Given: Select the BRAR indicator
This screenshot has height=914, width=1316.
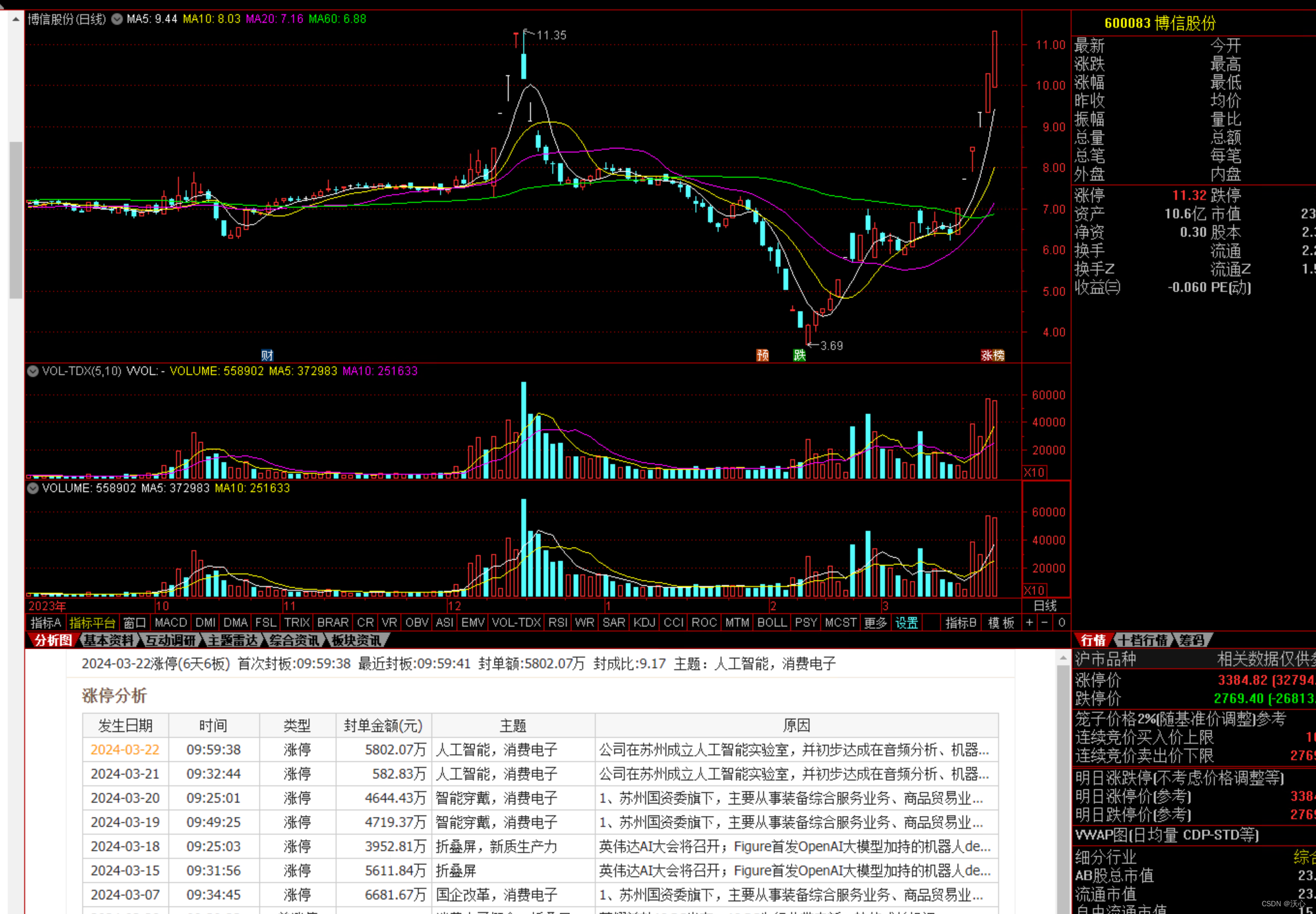Looking at the screenshot, I should pos(333,622).
